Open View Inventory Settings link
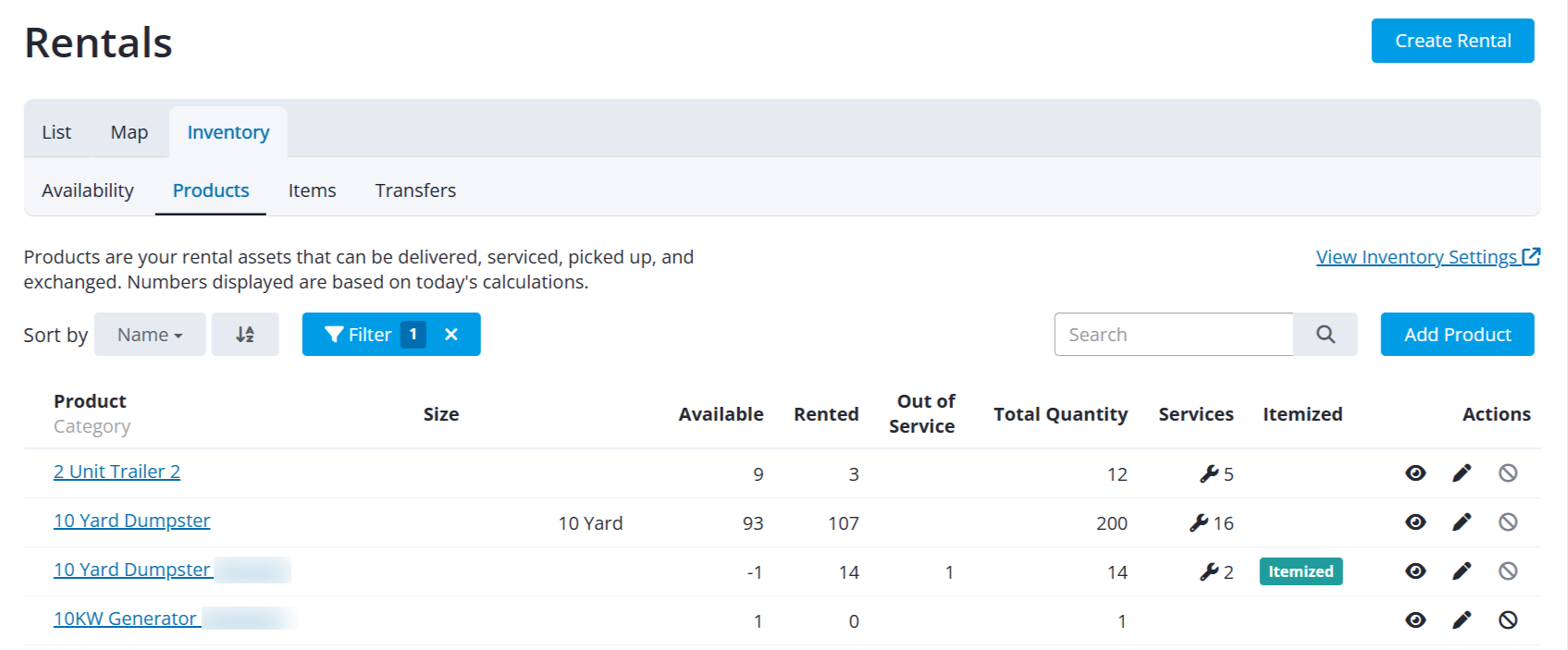 tap(1428, 257)
